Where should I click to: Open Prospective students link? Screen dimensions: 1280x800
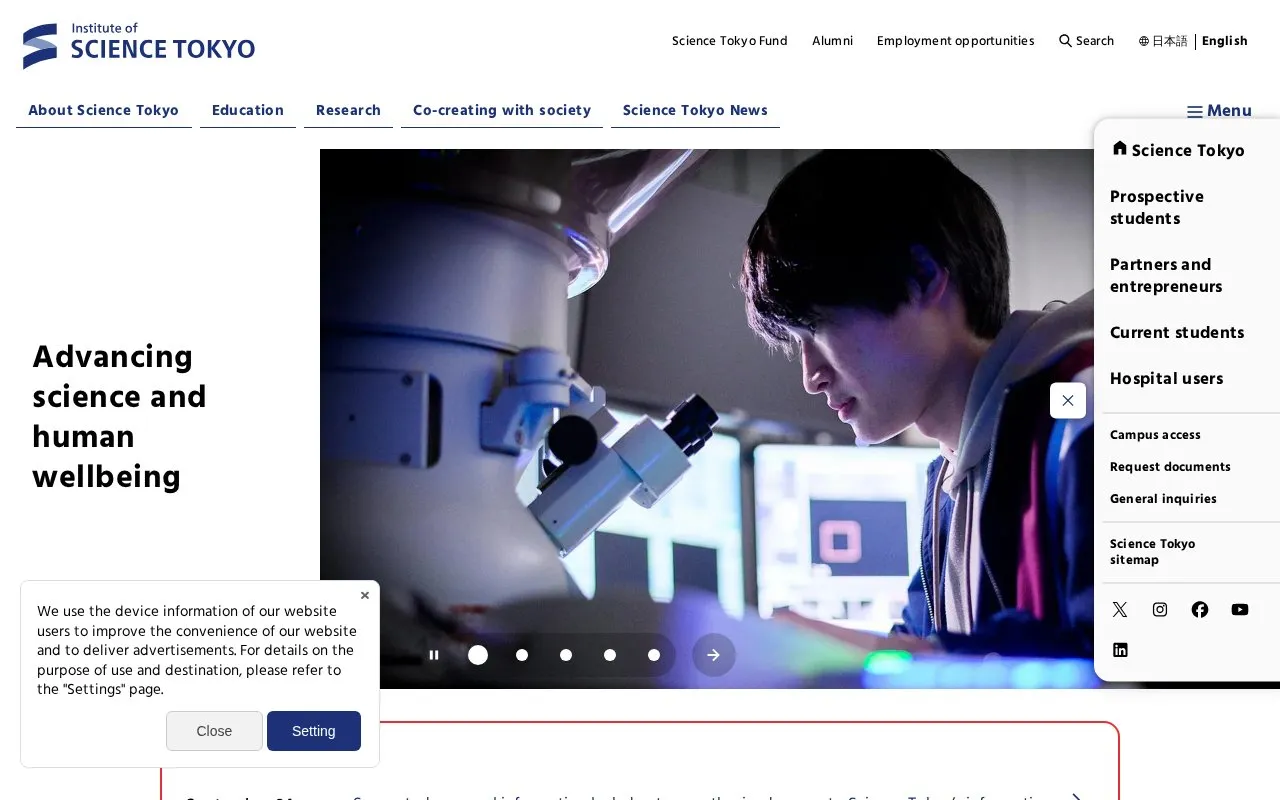pos(1157,208)
